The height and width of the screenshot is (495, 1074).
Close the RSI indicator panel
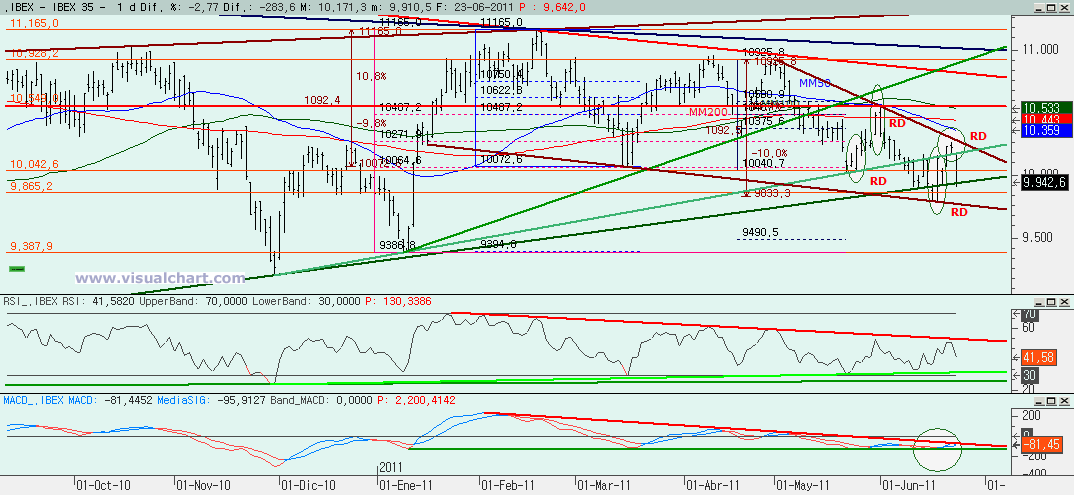(1064, 302)
